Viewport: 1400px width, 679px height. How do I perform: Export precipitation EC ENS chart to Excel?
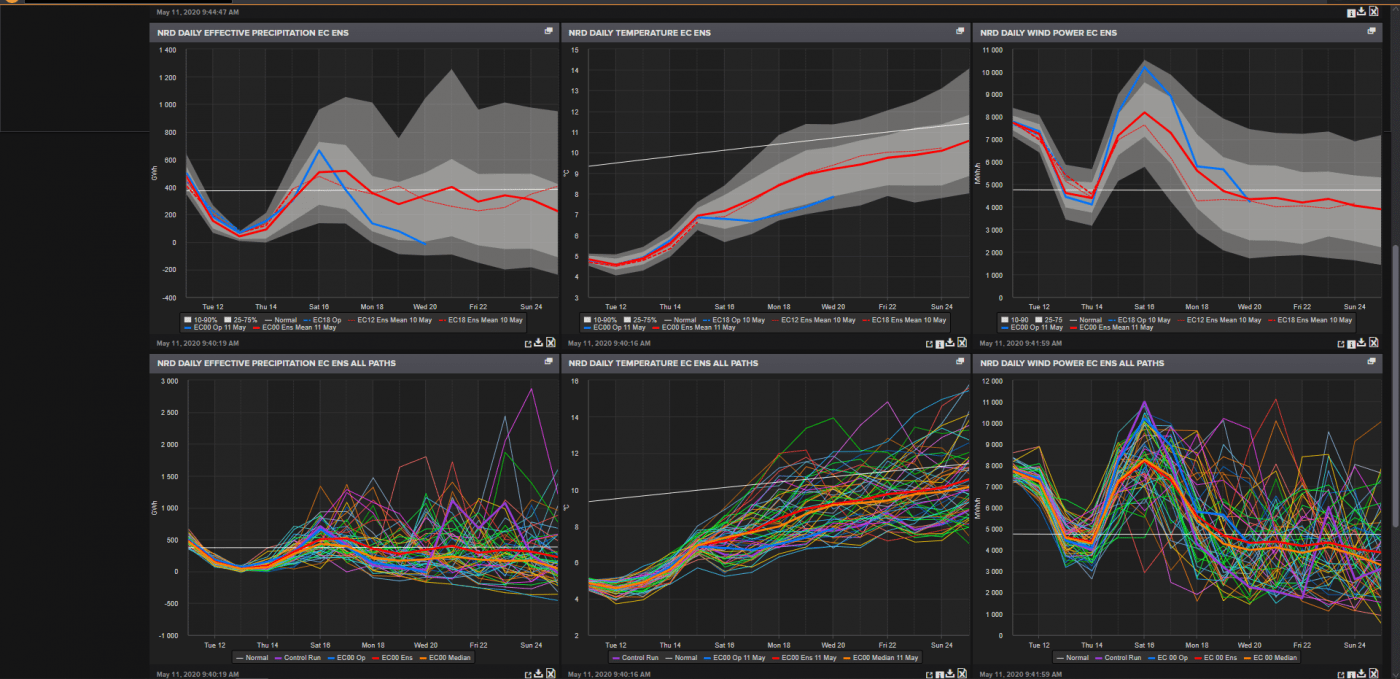(x=551, y=342)
